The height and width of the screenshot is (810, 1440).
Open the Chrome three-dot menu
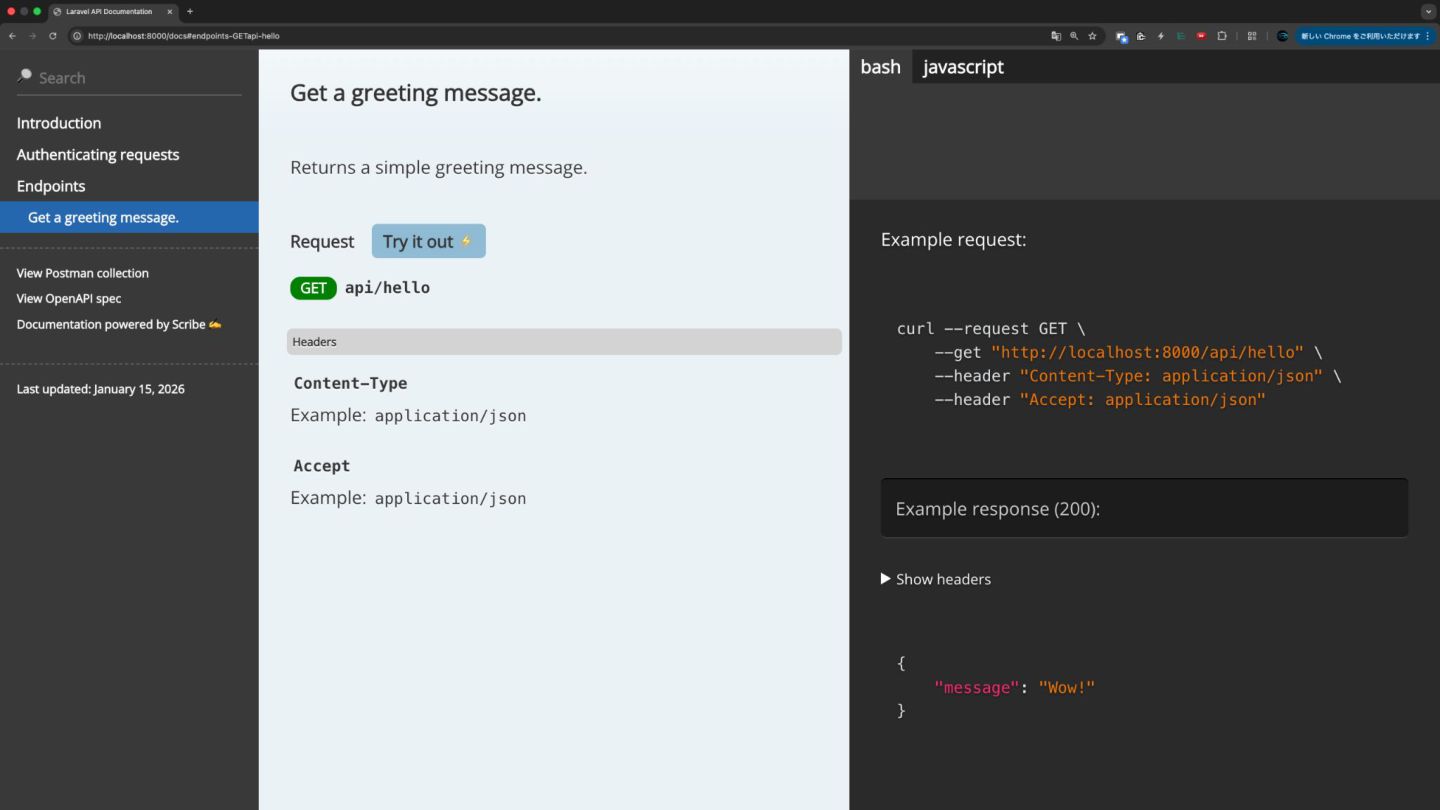tap(1428, 36)
